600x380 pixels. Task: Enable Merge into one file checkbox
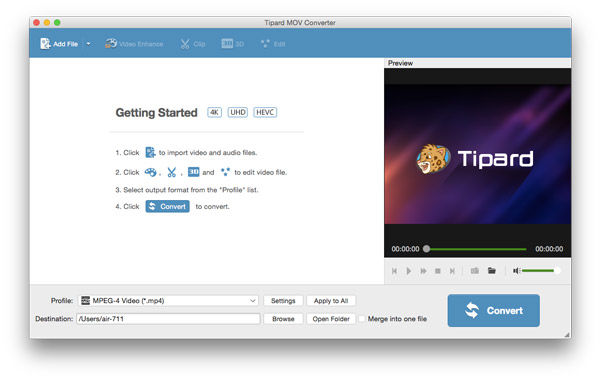click(362, 319)
